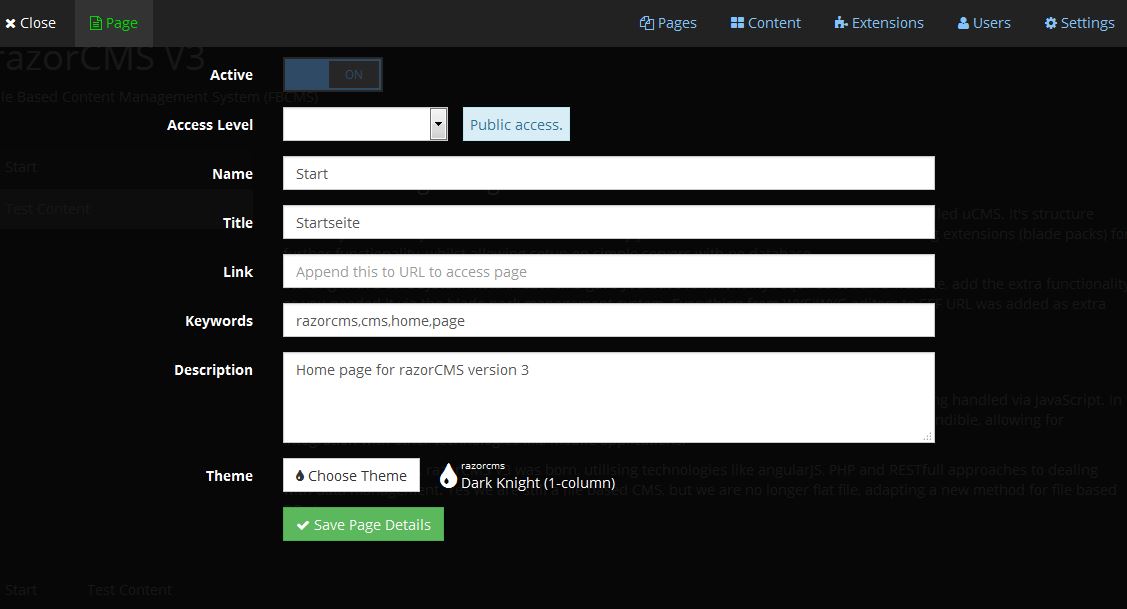Open the Pages menu
1127x609 pixels.
point(668,23)
